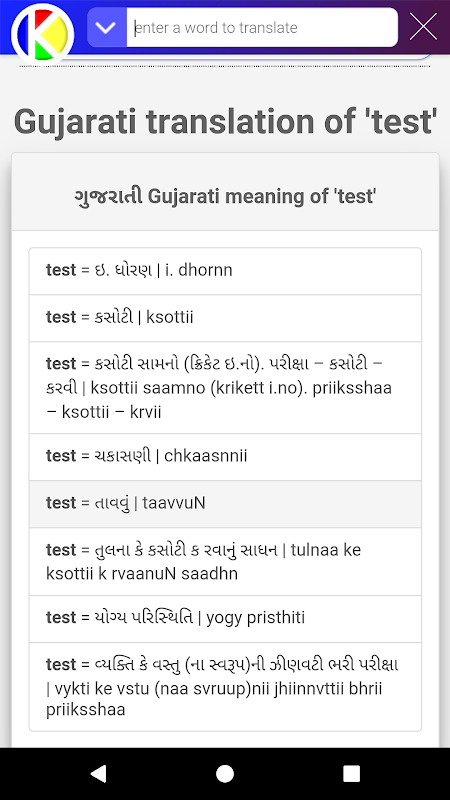450x800 pixels.
Task: Tap bold 'test' word in ksottii row
Action: [61, 317]
